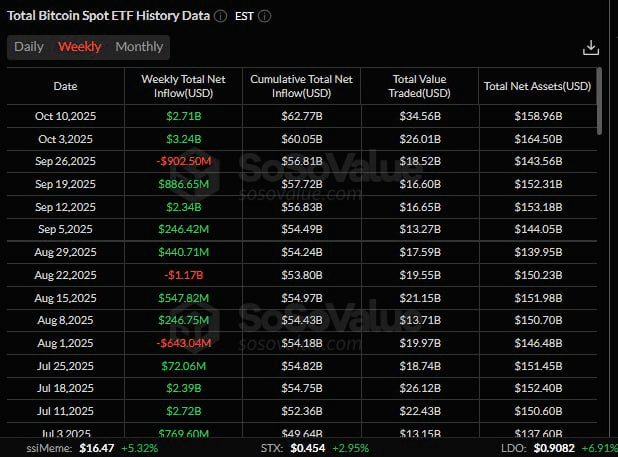Click info icon beside EST timezone
This screenshot has width=618, height=457.
(x=264, y=17)
